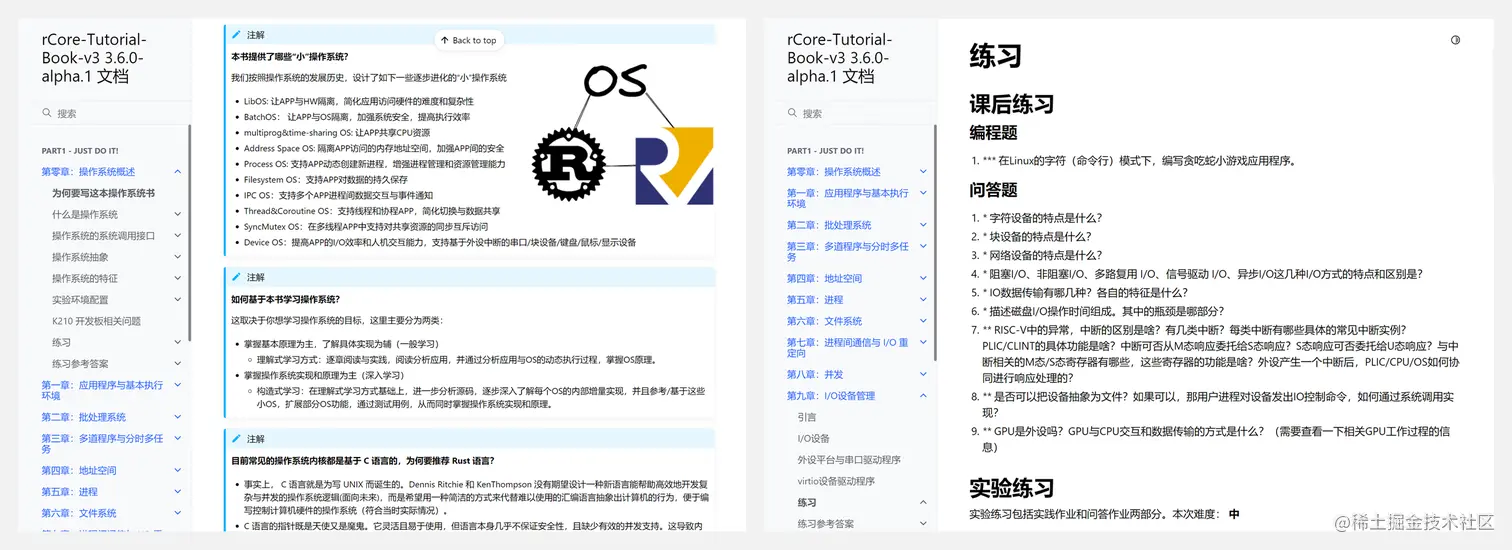The width and height of the screenshot is (1512, 550).
Task: Expand 什么是操作系统 chevron in left sidebar
Action: (x=178, y=214)
